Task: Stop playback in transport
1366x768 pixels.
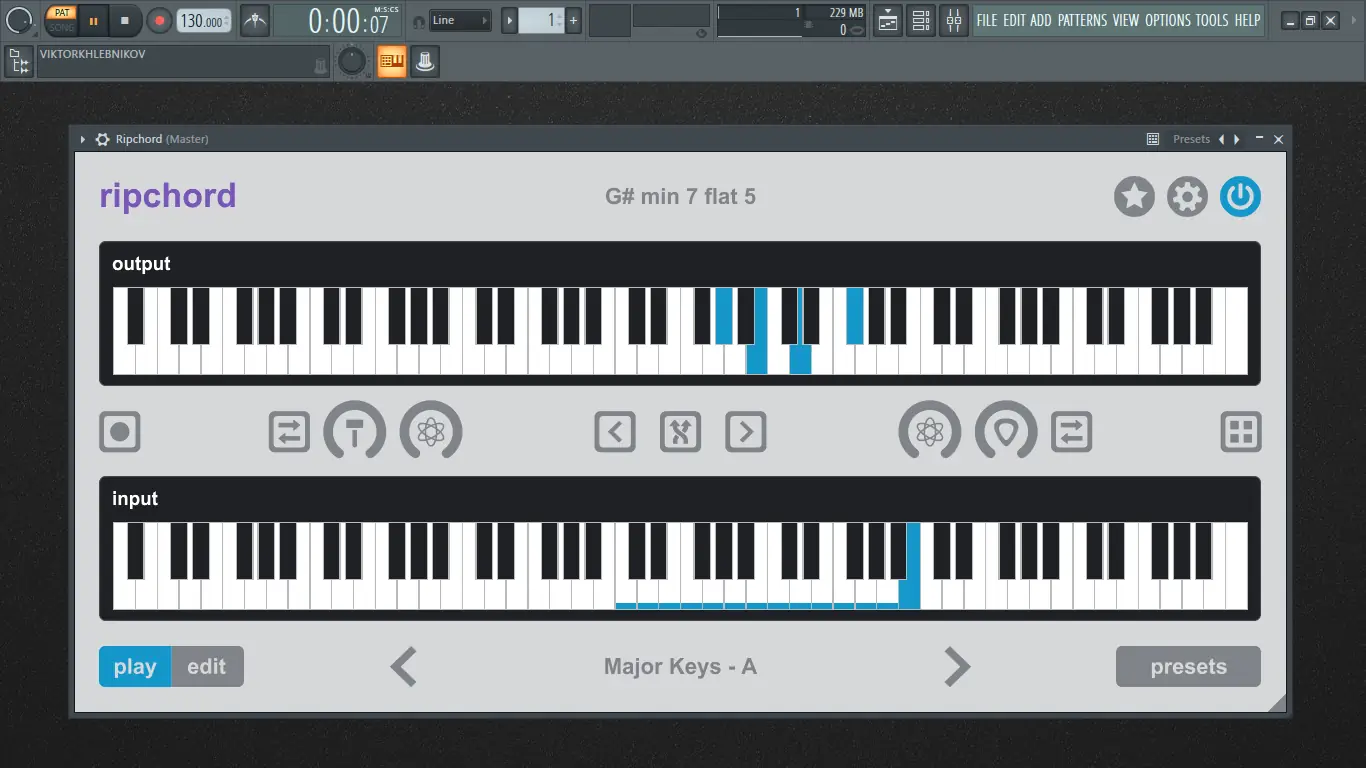Action: point(125,20)
